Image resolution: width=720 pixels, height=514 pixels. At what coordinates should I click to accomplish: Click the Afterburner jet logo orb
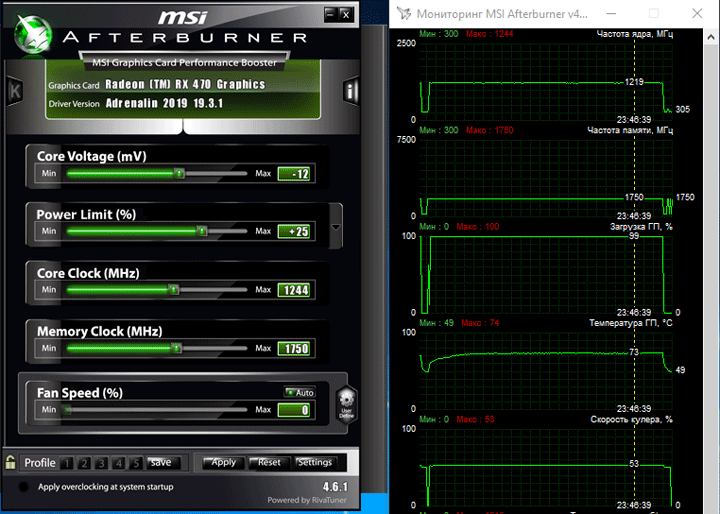(33, 34)
